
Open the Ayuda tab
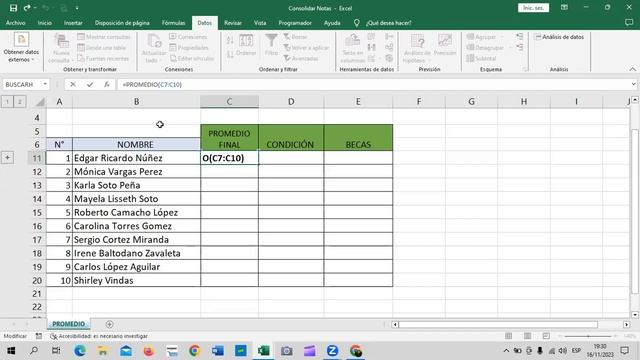click(332, 23)
